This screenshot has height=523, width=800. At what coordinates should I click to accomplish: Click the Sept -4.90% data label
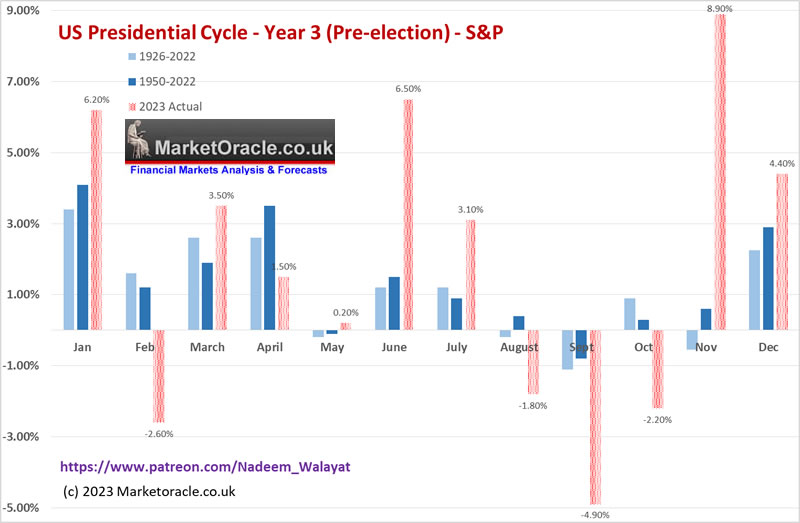point(594,514)
